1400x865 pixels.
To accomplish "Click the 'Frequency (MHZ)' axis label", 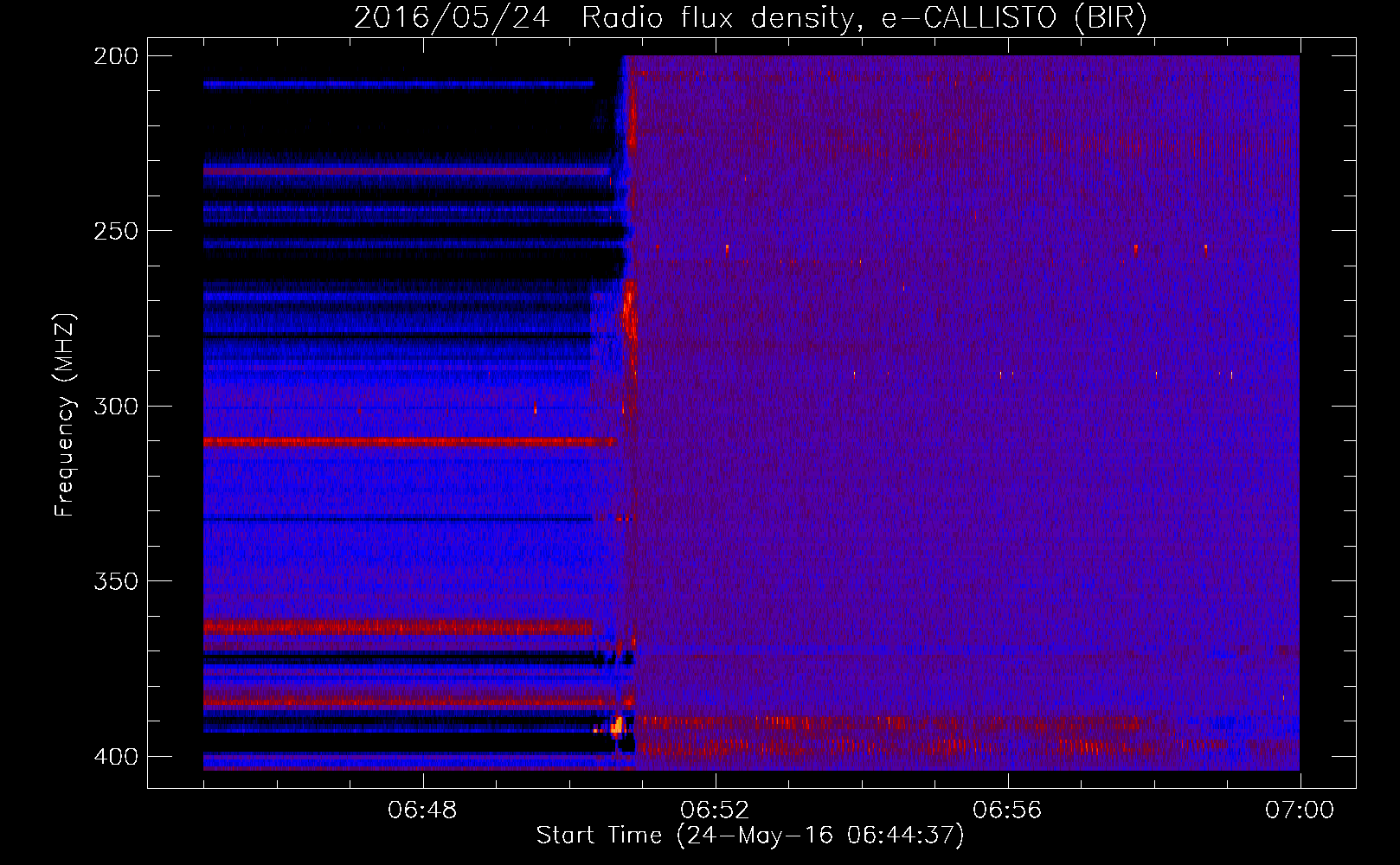I will [x=65, y=415].
